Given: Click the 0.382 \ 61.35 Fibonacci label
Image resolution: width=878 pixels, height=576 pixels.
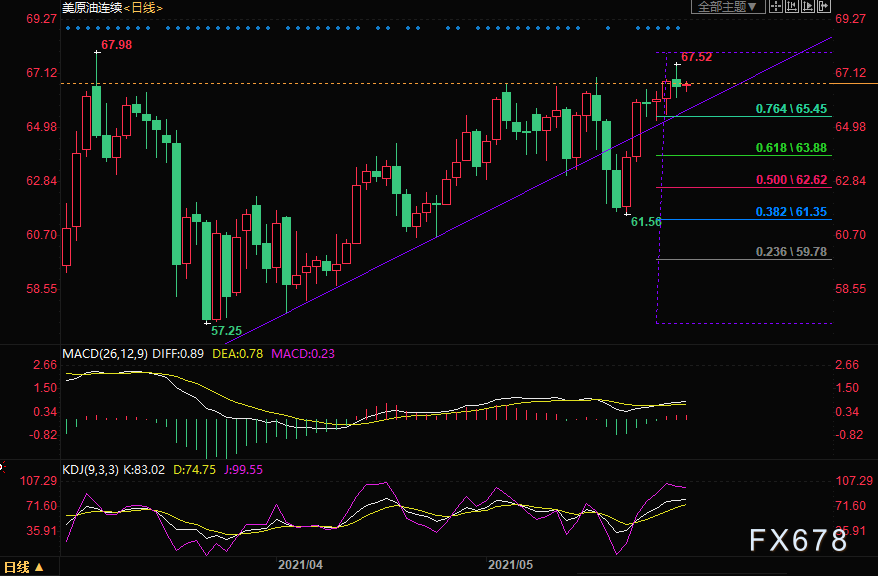Looking at the screenshot, I should click(791, 212).
